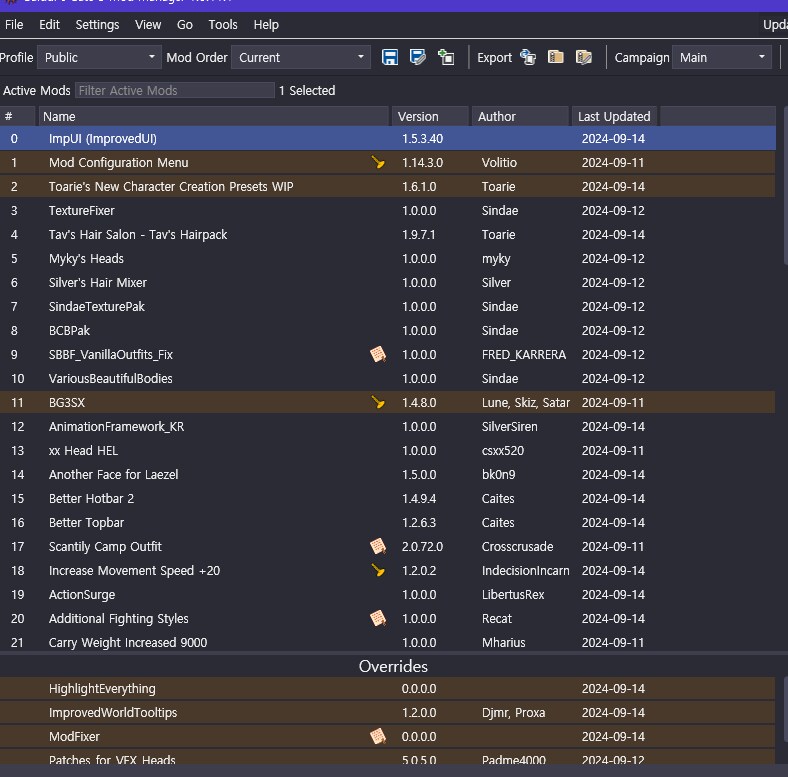
Task: Open the Tools menu
Action: (x=223, y=24)
